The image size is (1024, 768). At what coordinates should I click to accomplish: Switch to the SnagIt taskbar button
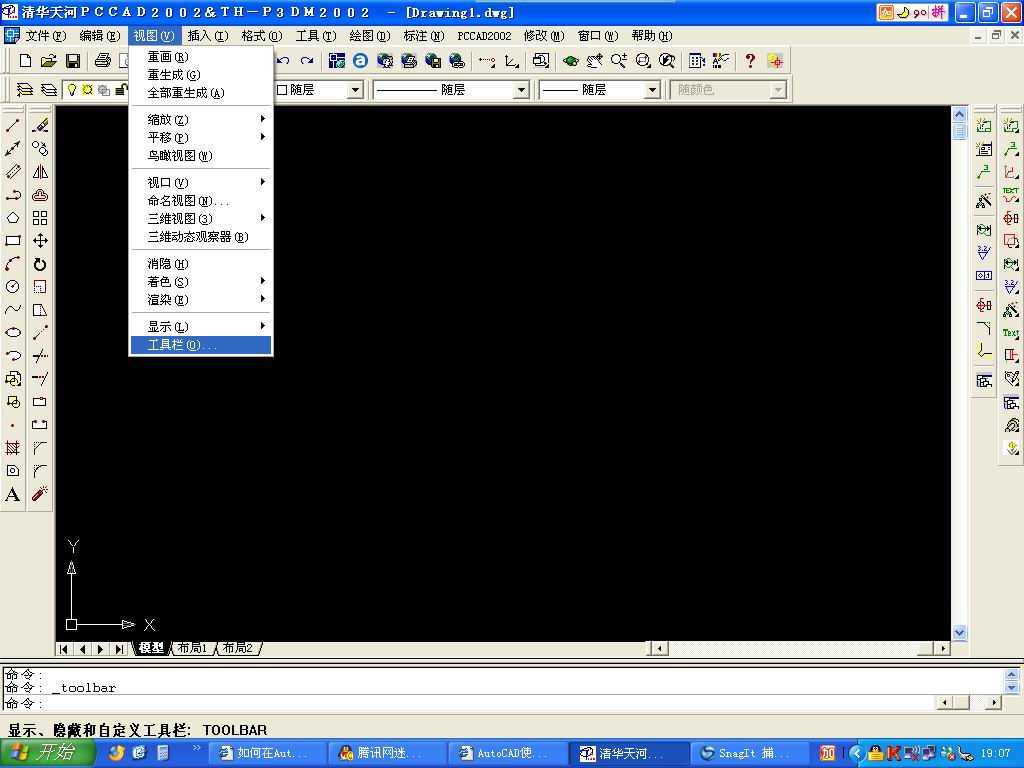point(749,753)
